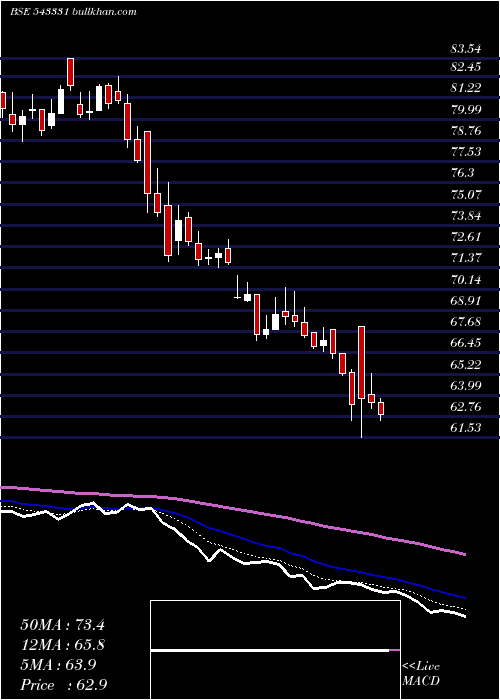The image size is (500, 700).
Task: Click the Price : 62.9 readout
Action: tap(63, 685)
